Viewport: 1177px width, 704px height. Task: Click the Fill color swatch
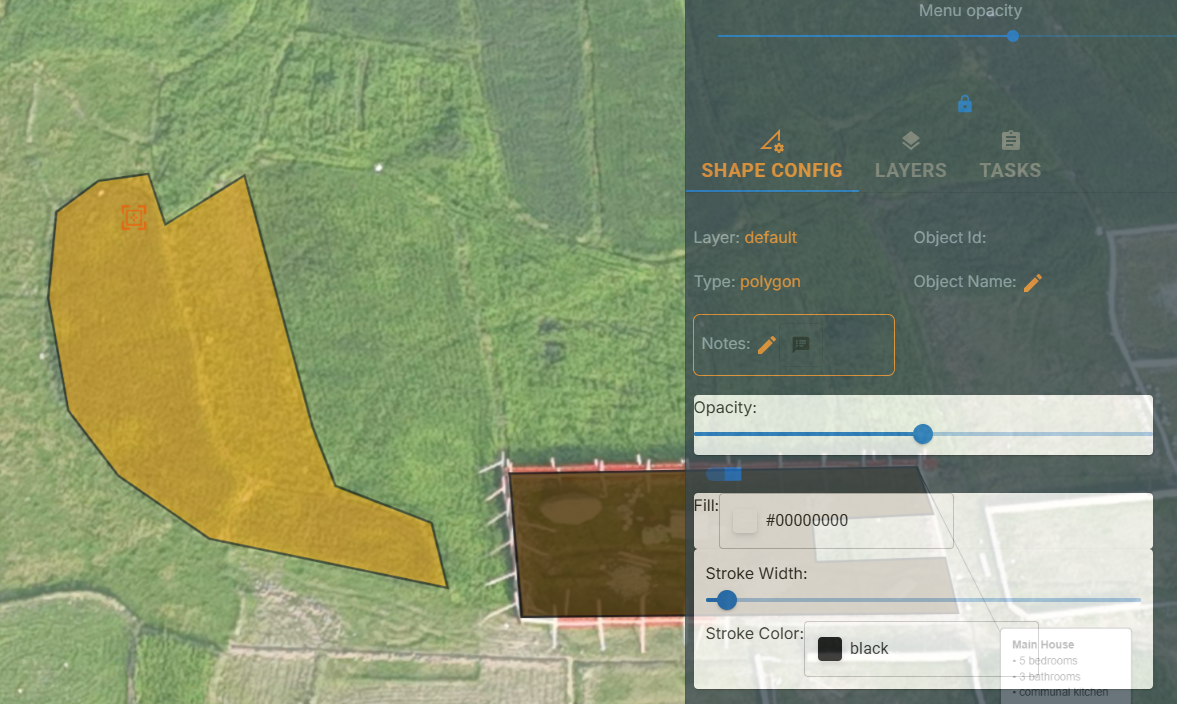pyautogui.click(x=745, y=521)
